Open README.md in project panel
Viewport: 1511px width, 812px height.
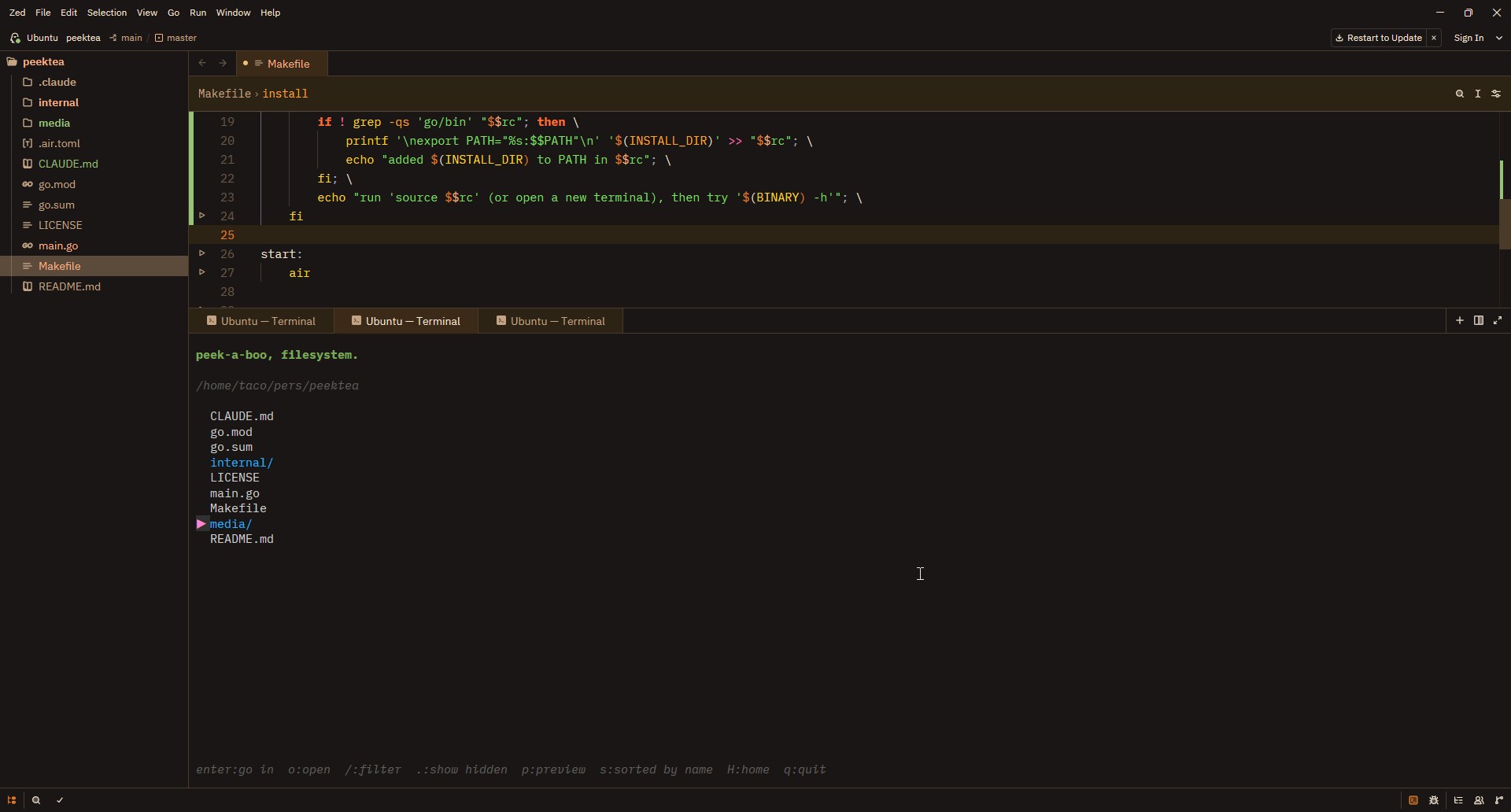[94, 286]
